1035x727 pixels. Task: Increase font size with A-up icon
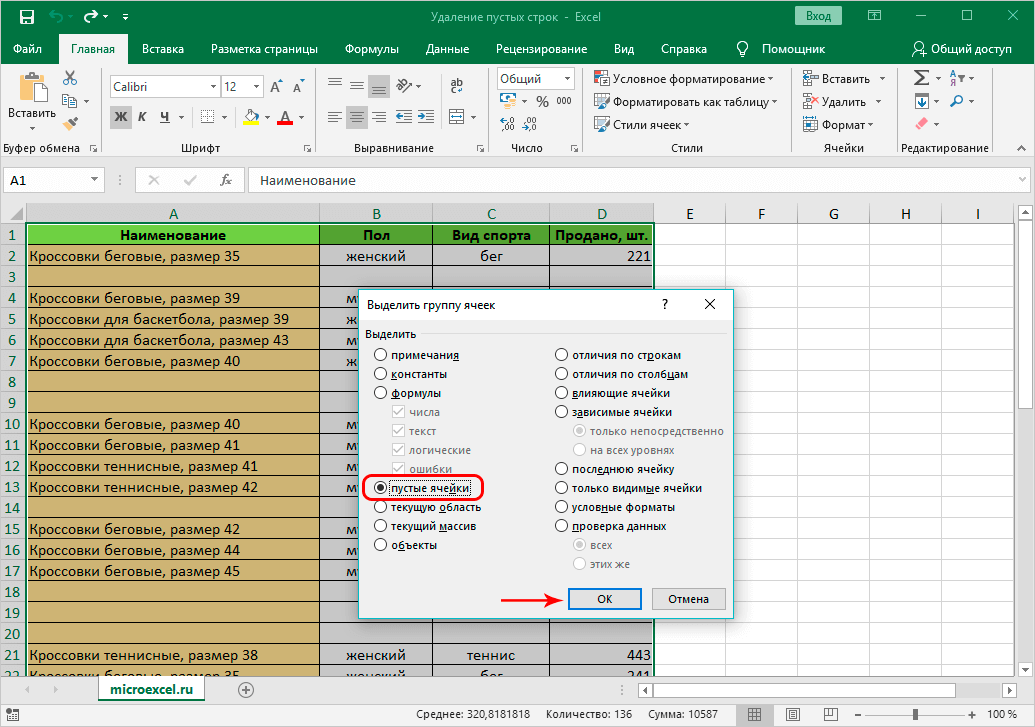(277, 87)
